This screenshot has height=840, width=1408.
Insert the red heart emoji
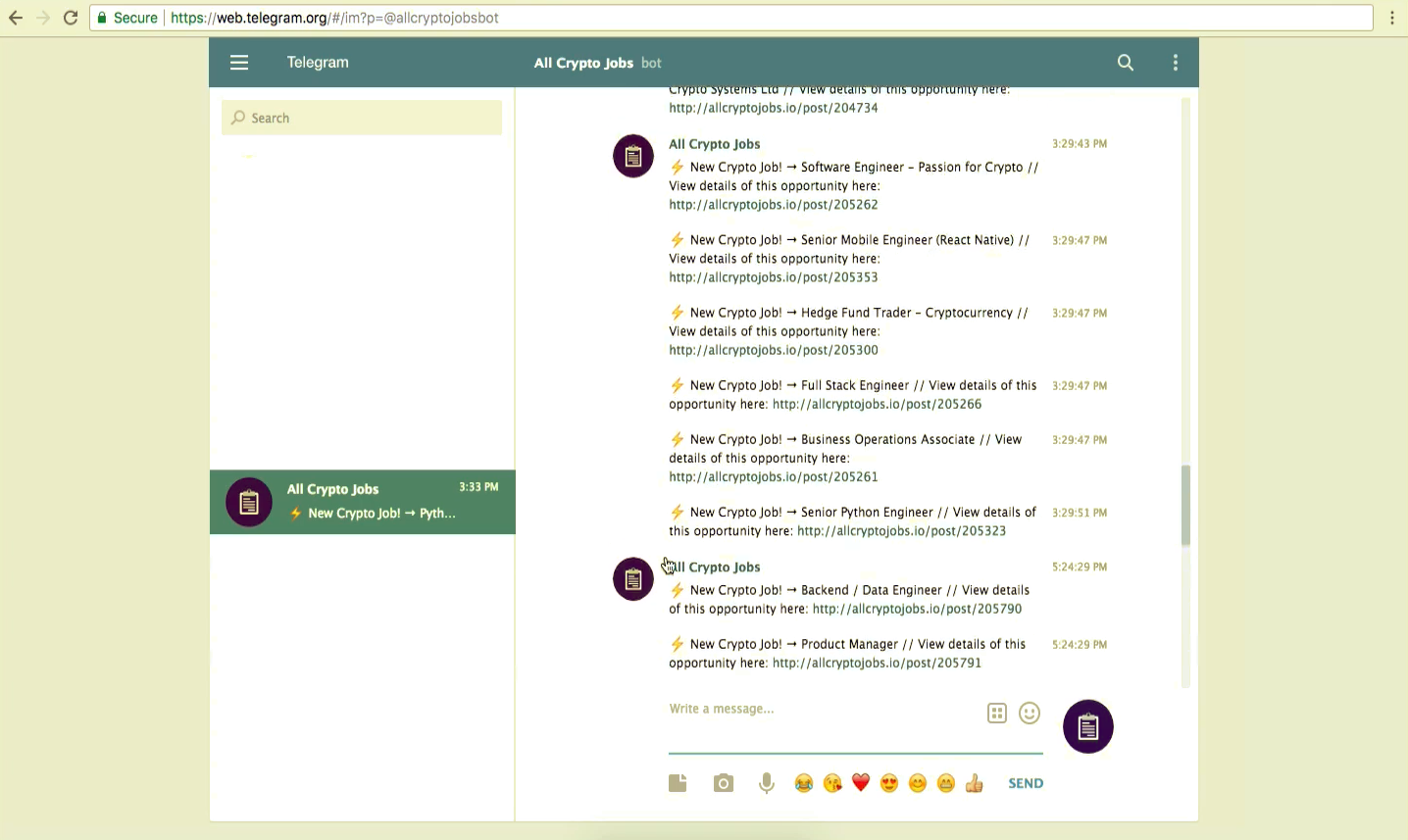(x=861, y=783)
